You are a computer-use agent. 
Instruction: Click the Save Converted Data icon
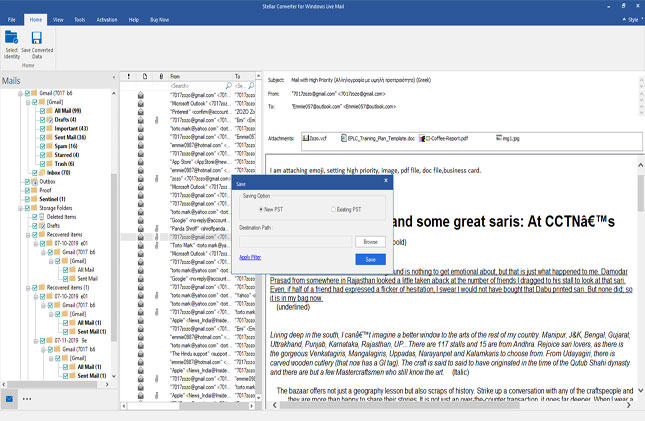click(x=37, y=37)
